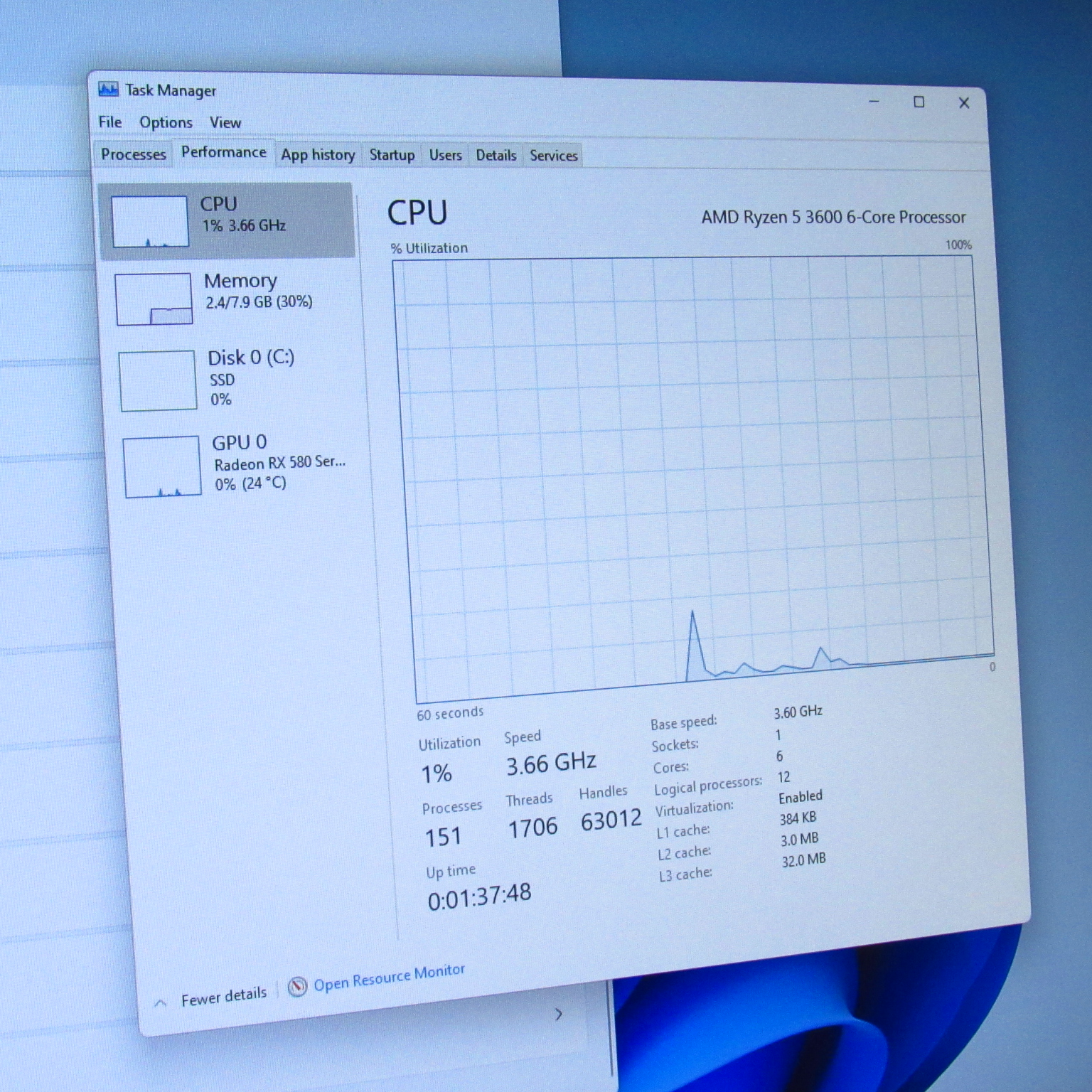Viewport: 1092px width, 1092px height.
Task: Maximize the Task Manager window
Action: pos(919,102)
